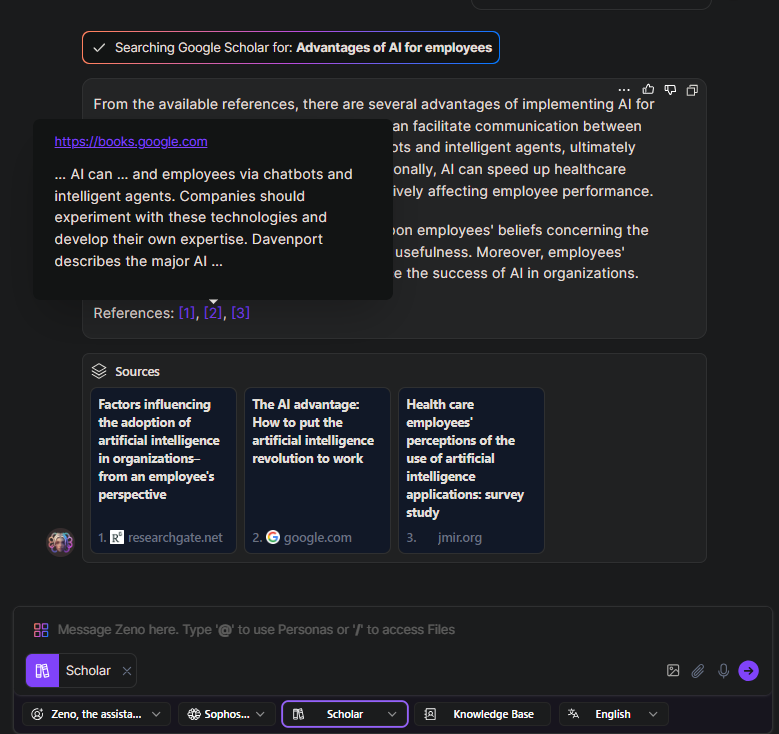The image size is (779, 734).
Task: Open the Knowledge Base button
Action: tap(482, 714)
